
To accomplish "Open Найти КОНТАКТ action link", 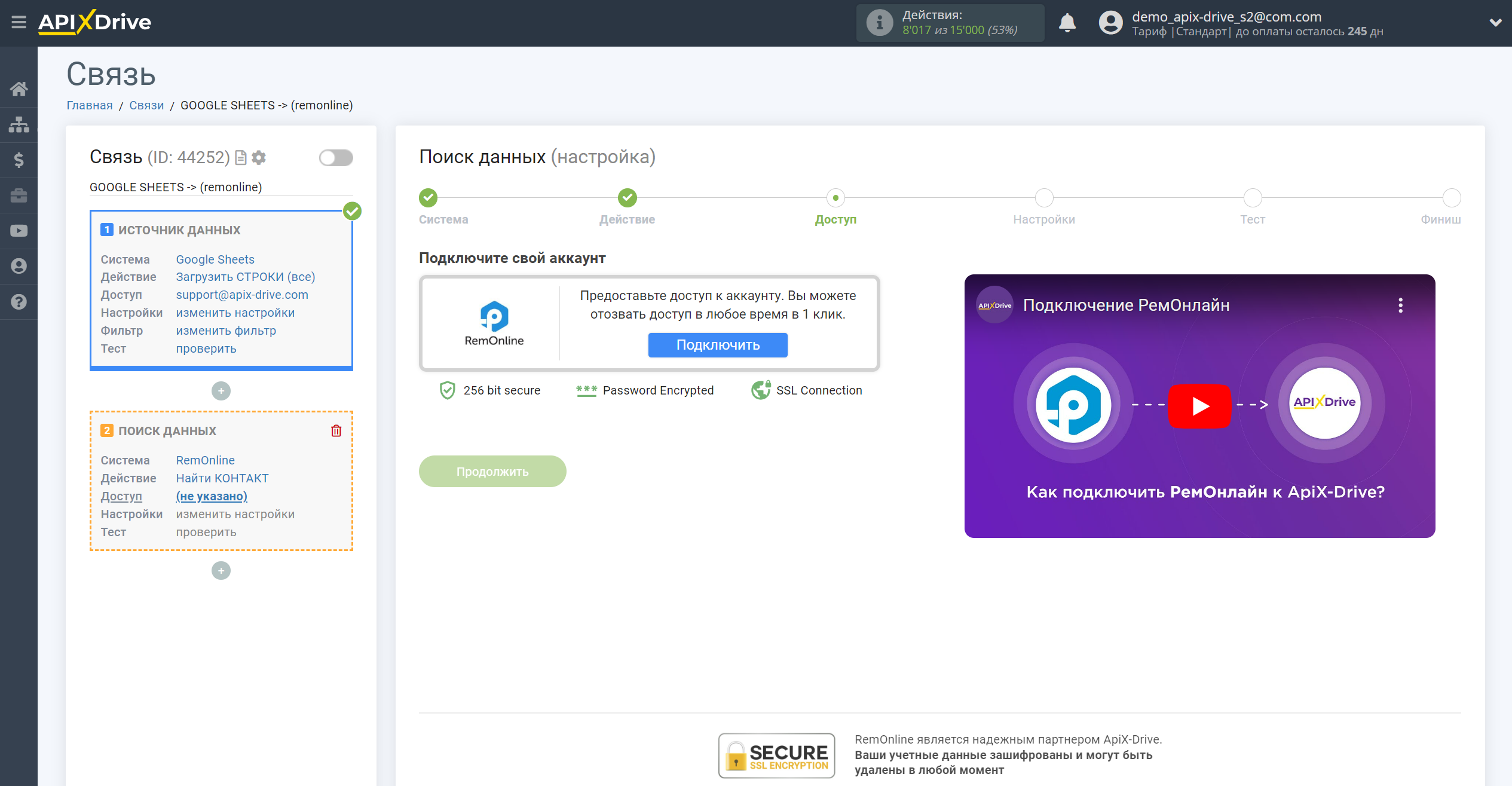I will point(222,478).
